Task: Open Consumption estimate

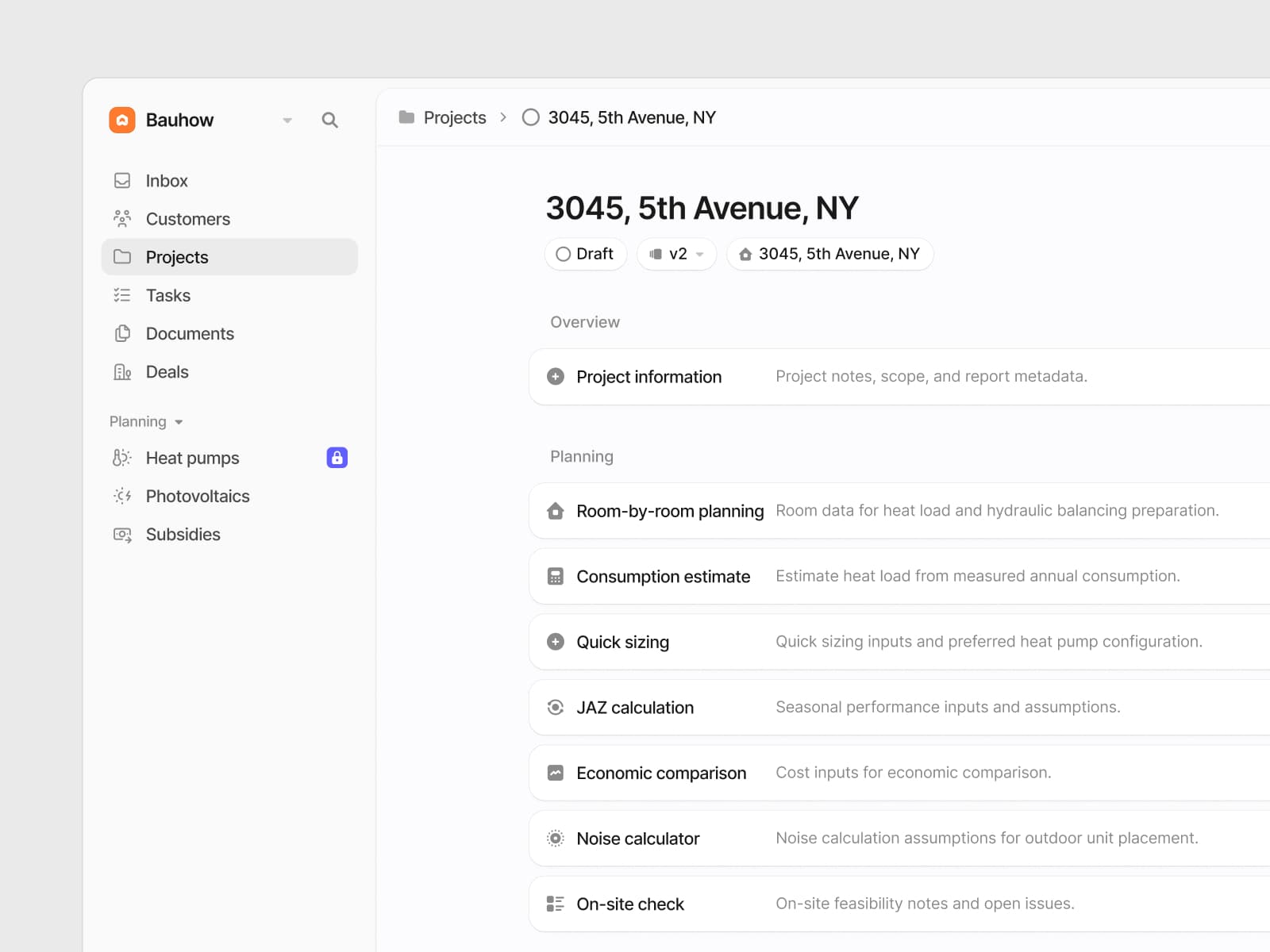Action: tap(899, 577)
